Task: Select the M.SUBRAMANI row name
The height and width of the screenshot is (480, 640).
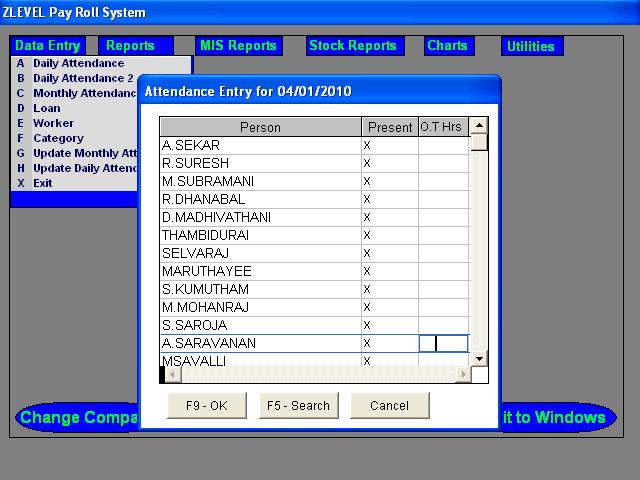Action: 208,181
